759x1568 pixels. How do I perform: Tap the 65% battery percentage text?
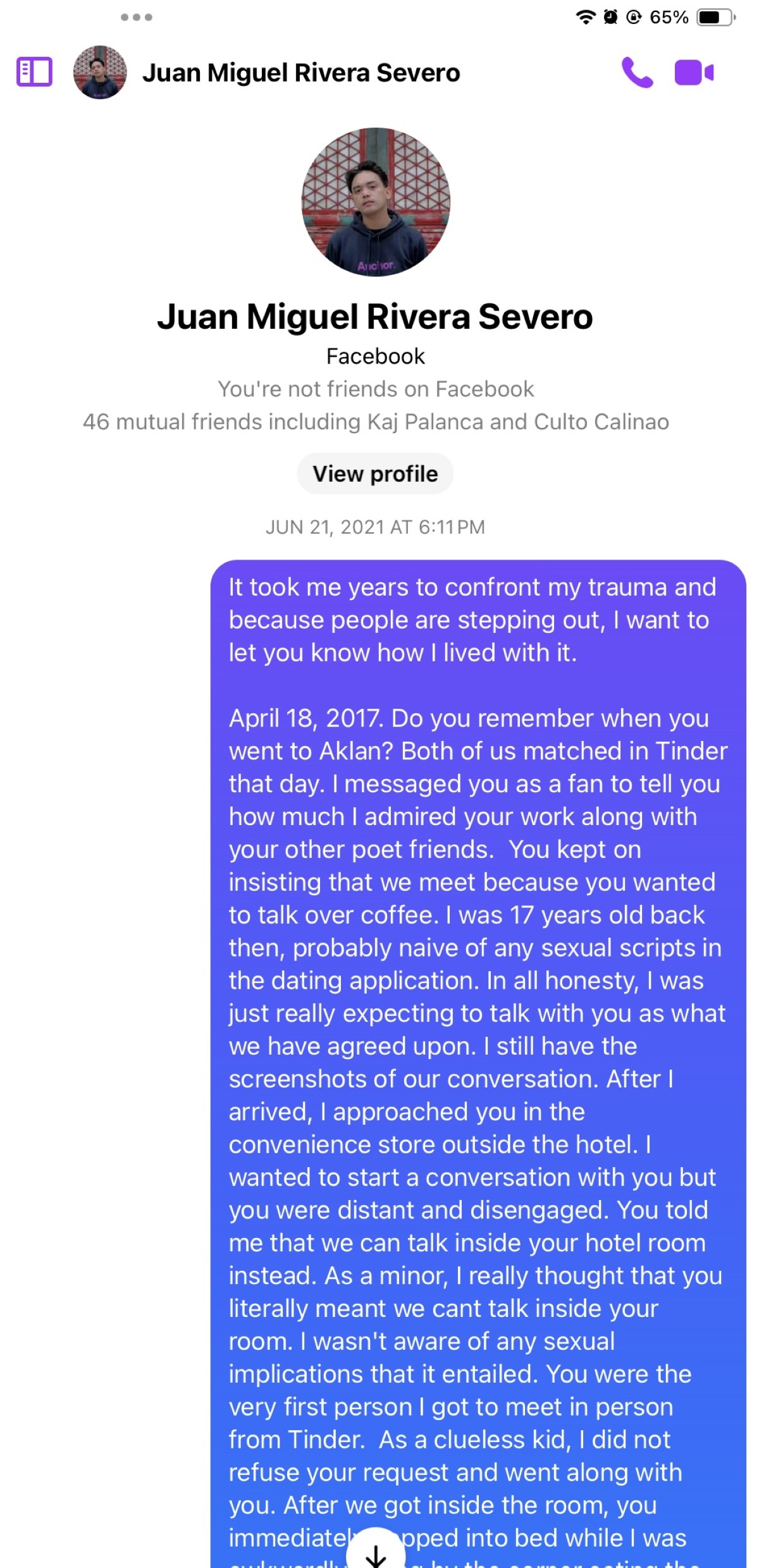pyautogui.click(x=669, y=17)
